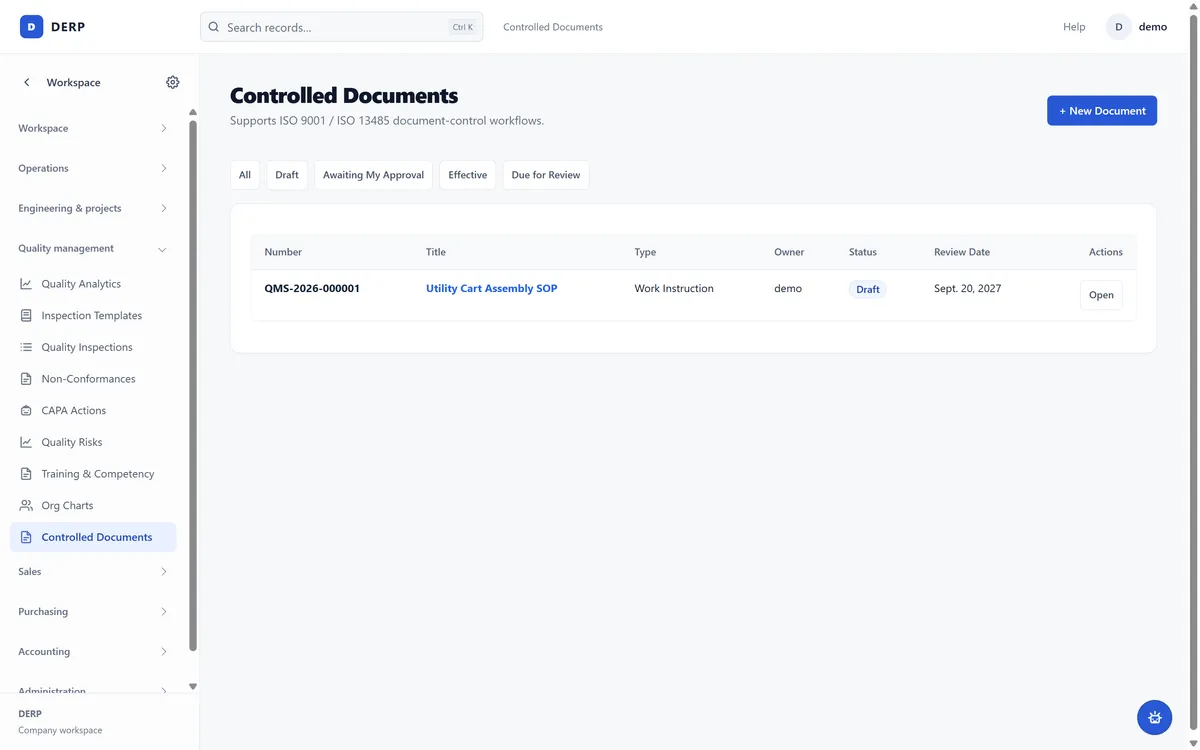This screenshot has height=750, width=1200.
Task: Click the demo username in header
Action: (1153, 27)
